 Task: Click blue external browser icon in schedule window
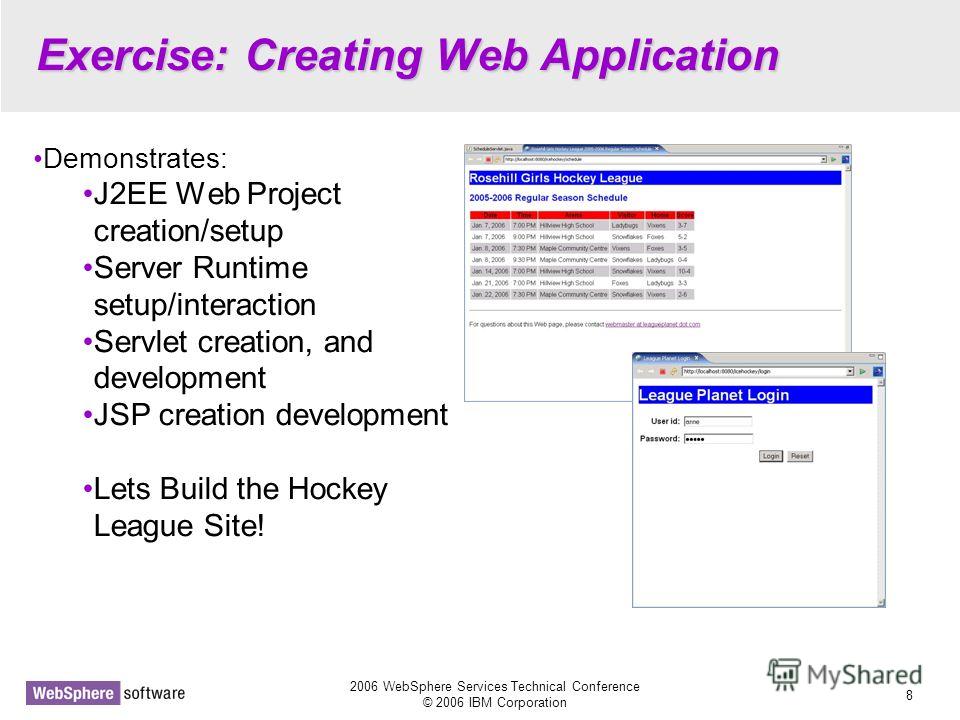pyautogui.click(x=846, y=159)
